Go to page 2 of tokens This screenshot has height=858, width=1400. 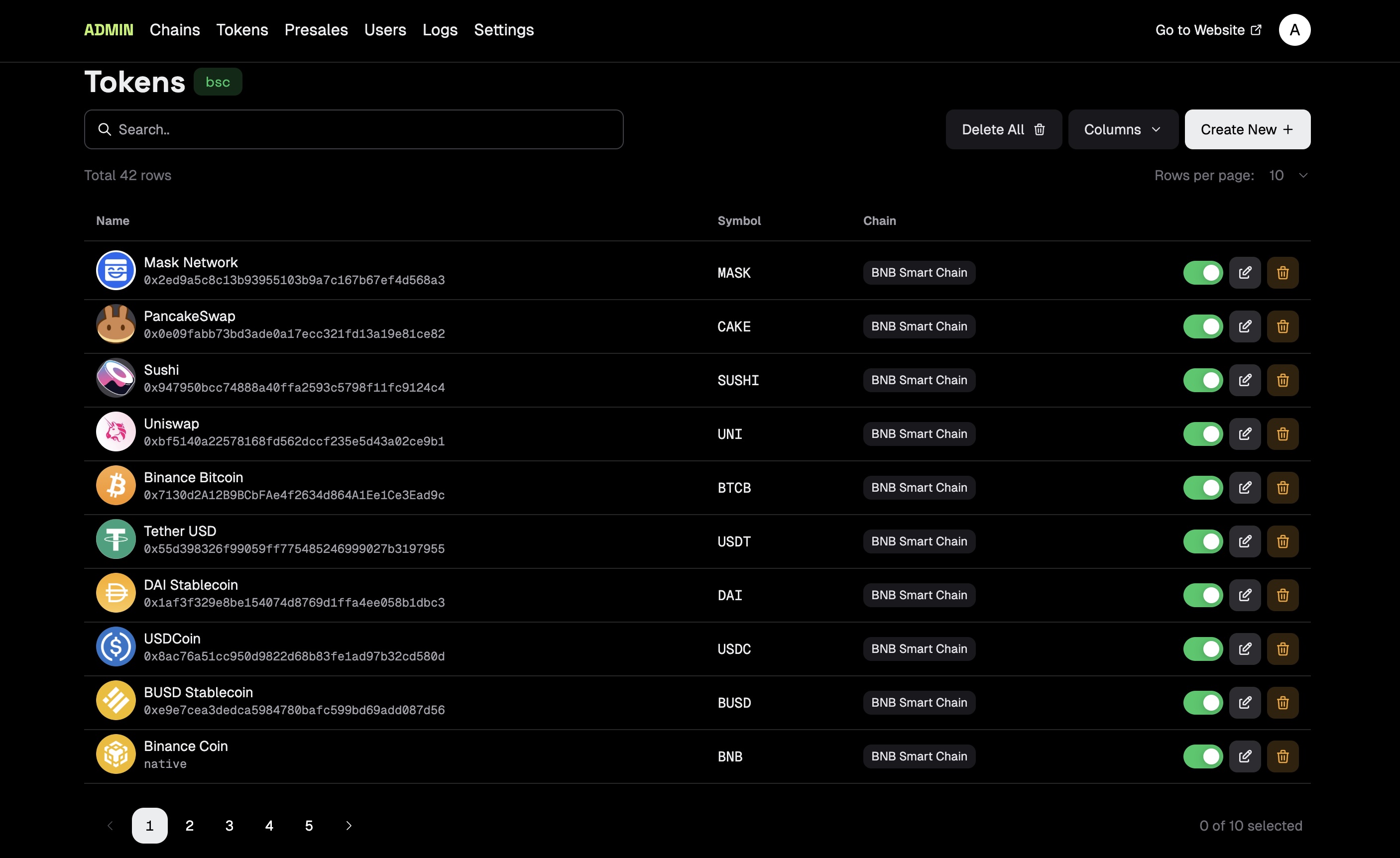(189, 826)
